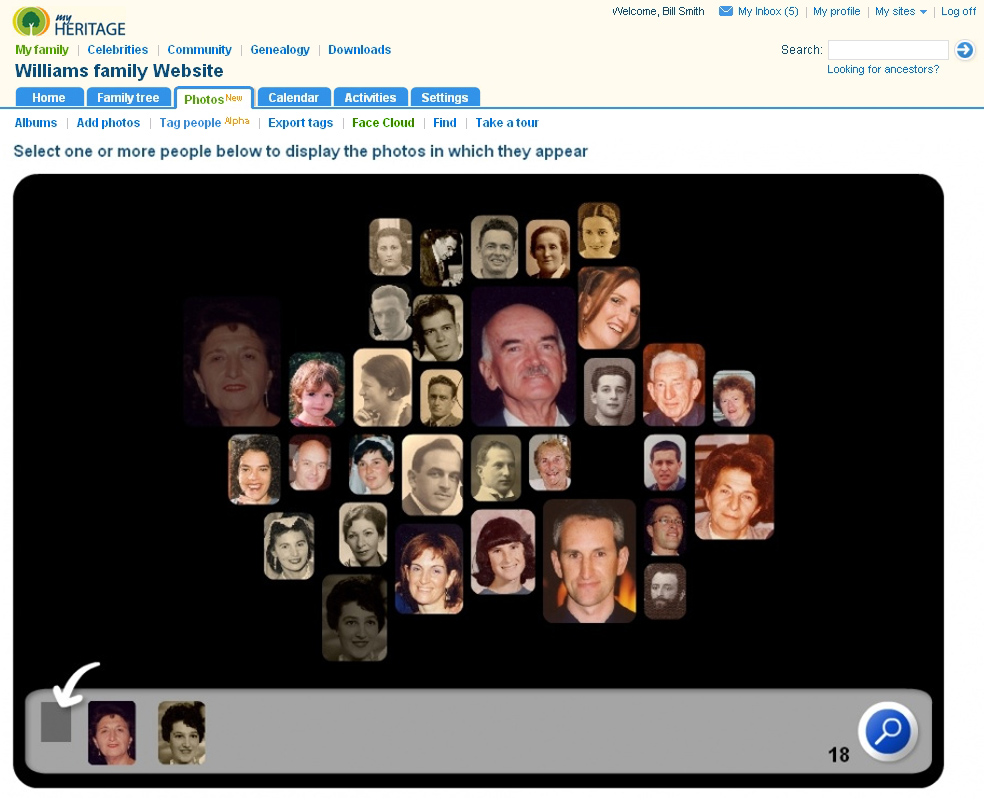This screenshot has width=984, height=800.
Task: Click in the Search text field
Action: (x=887, y=50)
